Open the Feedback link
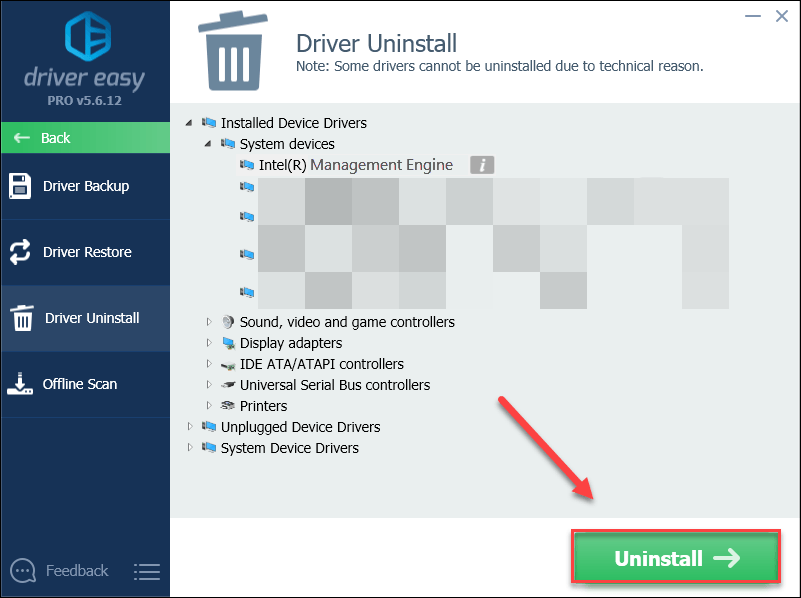The width and height of the screenshot is (801, 598). pyautogui.click(x=77, y=570)
